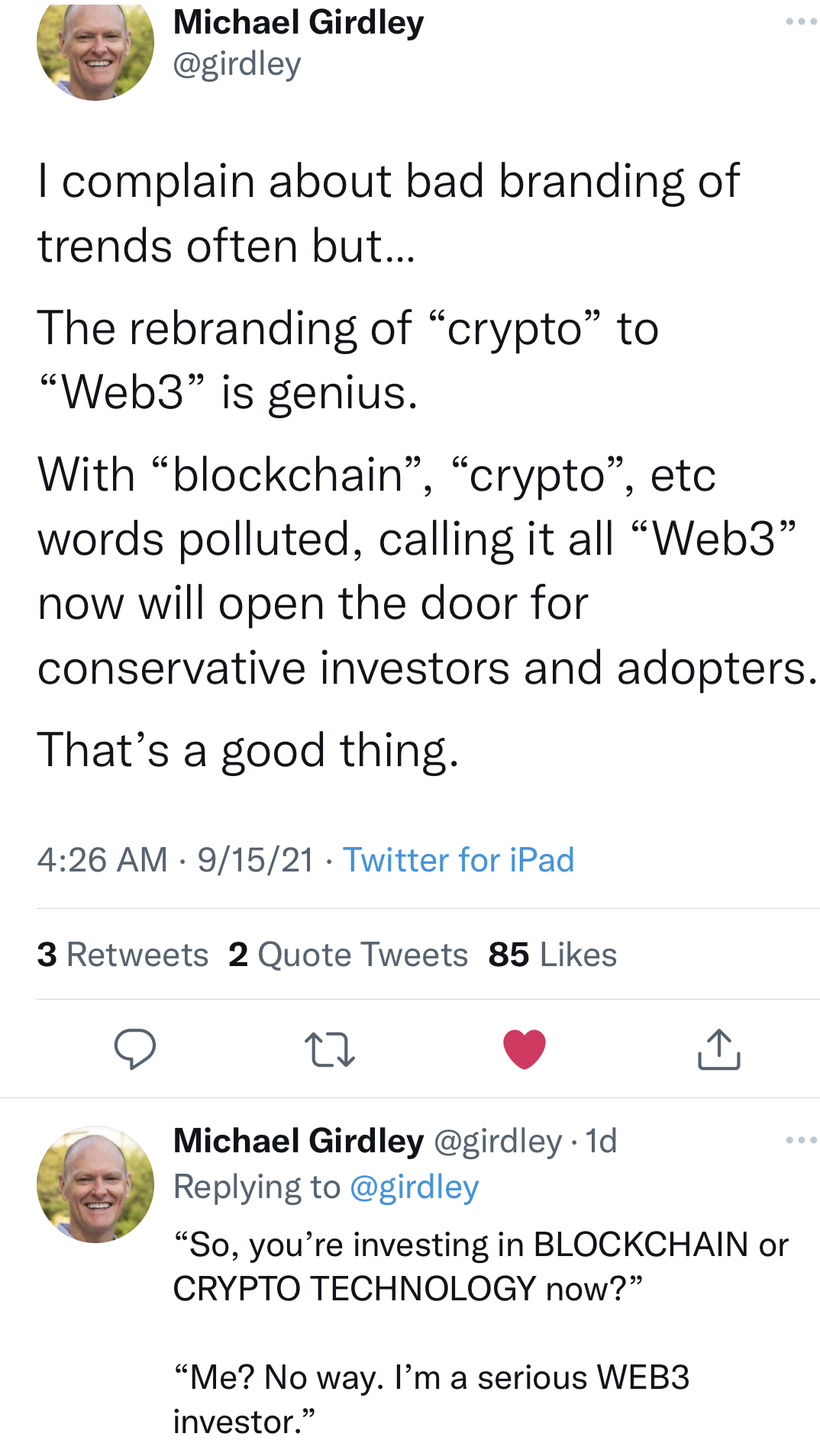View the 85 Likes list
Image resolution: width=820 pixels, height=1456 pixels.
[553, 955]
